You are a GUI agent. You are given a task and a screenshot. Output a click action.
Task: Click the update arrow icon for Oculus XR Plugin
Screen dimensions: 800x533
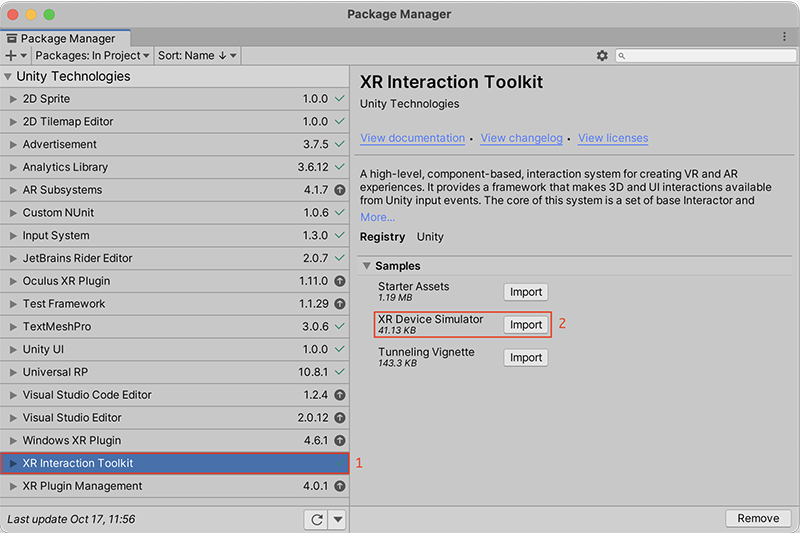(340, 281)
